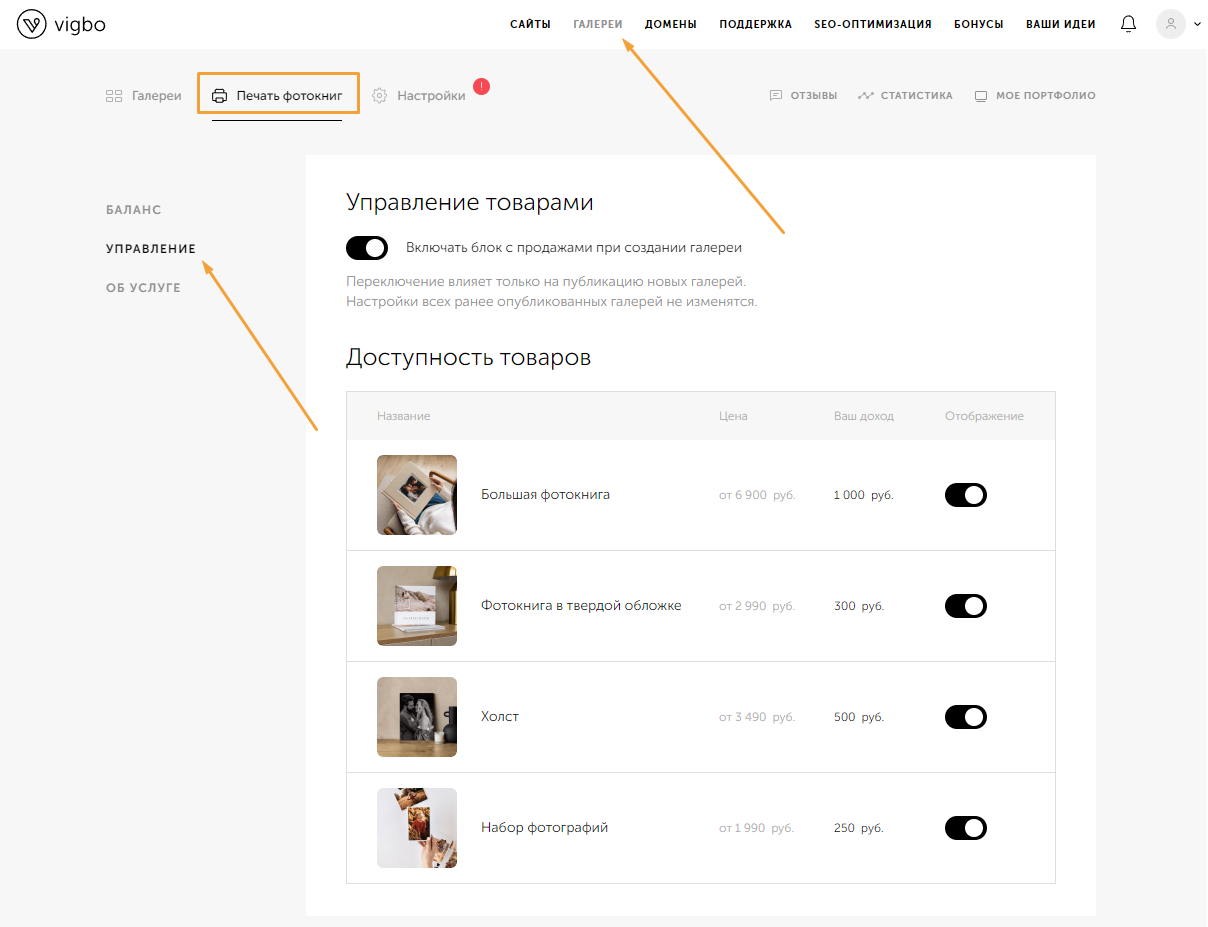Go to SEO-оптимизация in top menu
Screen dimensions: 1208x927
click(872, 24)
